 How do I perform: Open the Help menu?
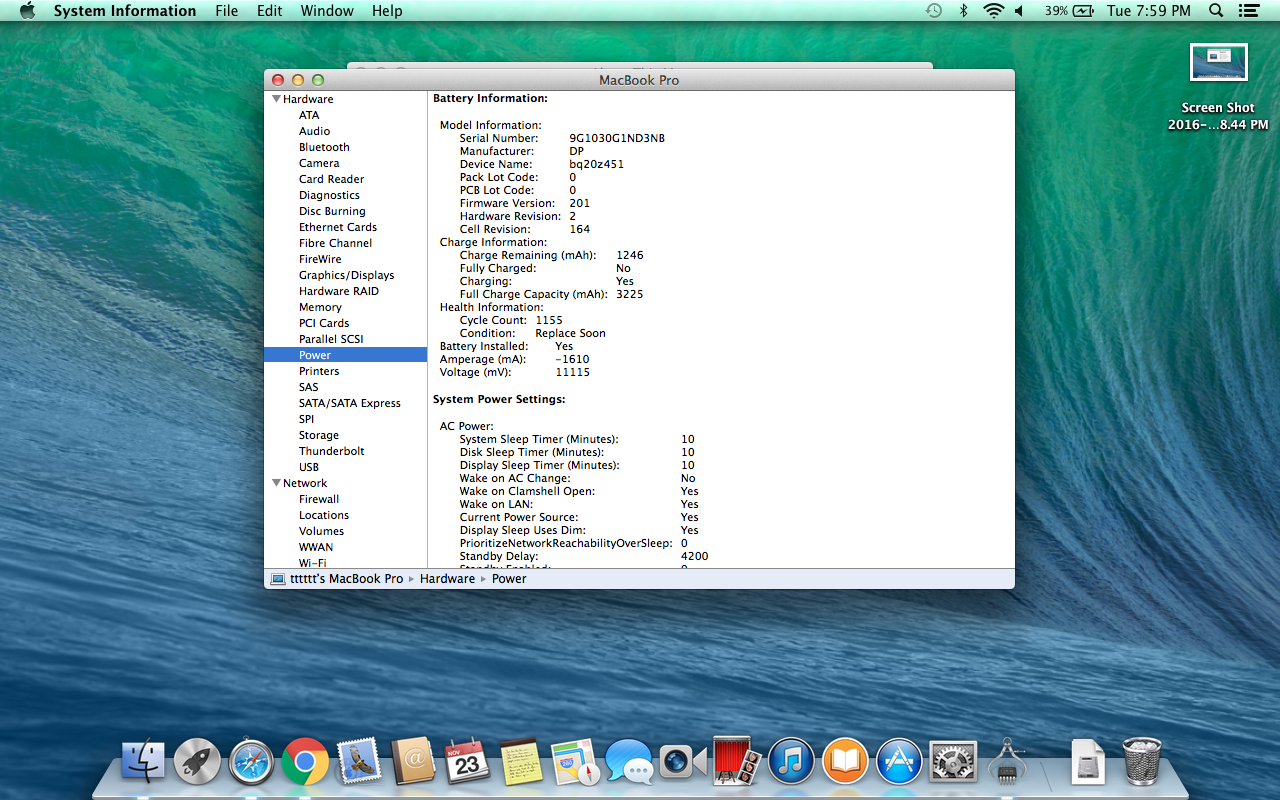click(x=387, y=11)
